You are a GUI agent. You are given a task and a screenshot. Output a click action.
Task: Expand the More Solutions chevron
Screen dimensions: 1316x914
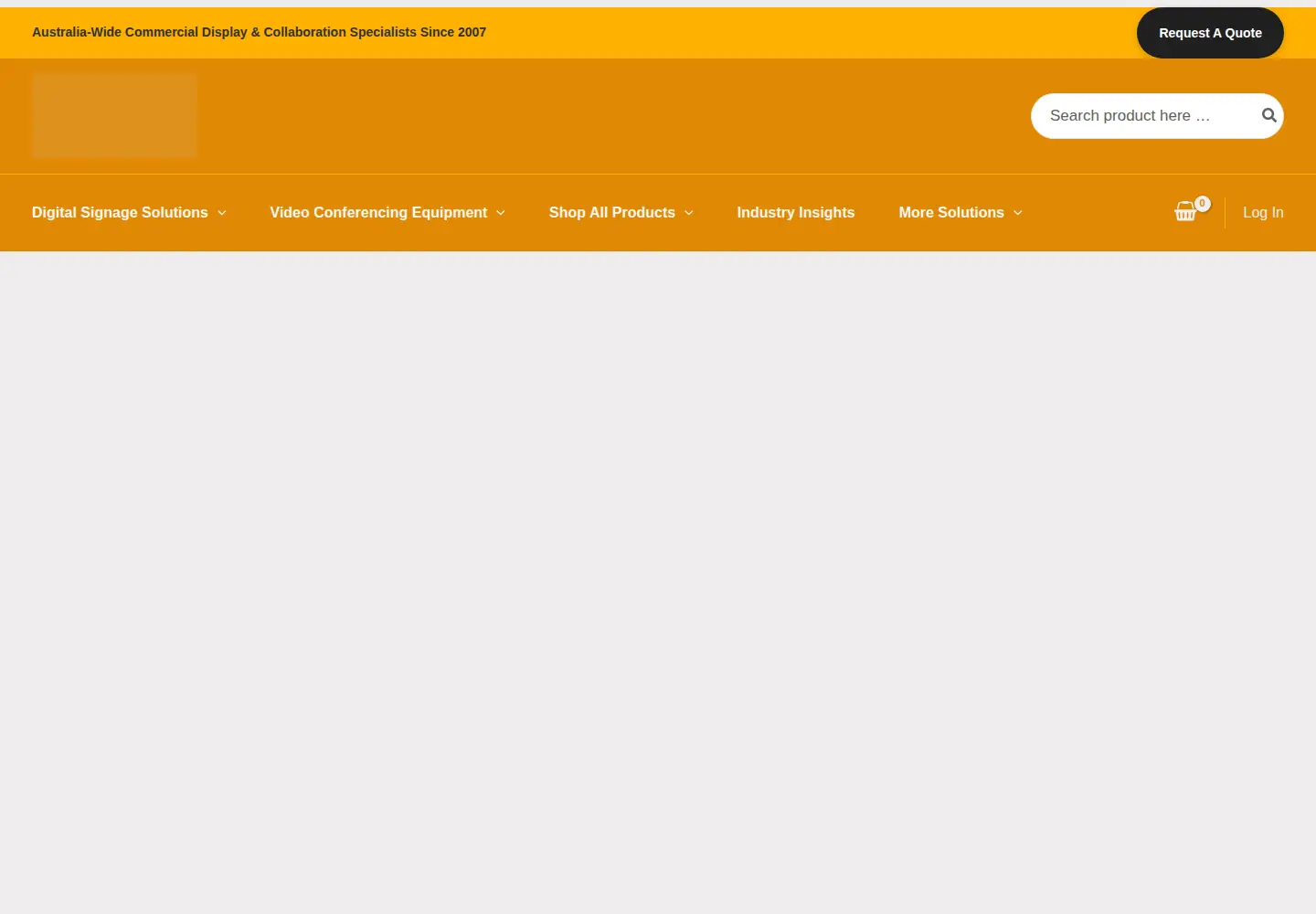(x=1018, y=213)
